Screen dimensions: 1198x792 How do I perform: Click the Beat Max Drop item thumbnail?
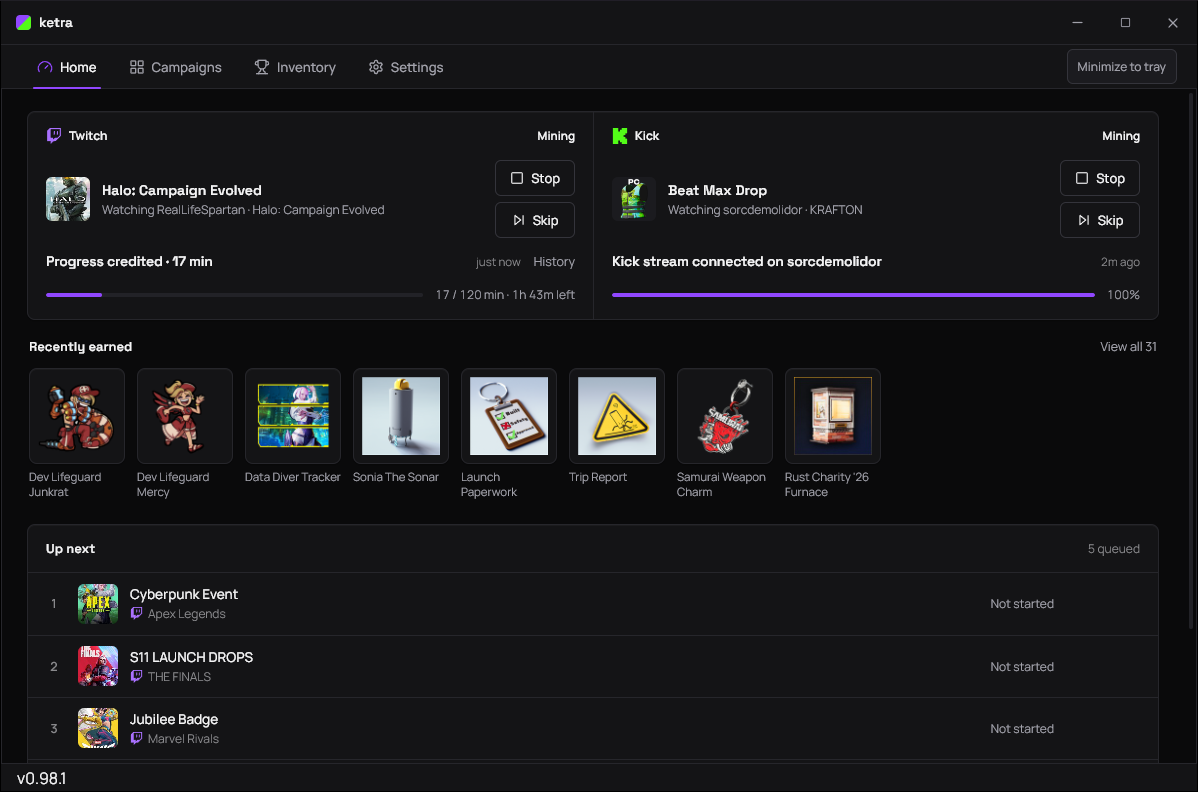tap(634, 199)
